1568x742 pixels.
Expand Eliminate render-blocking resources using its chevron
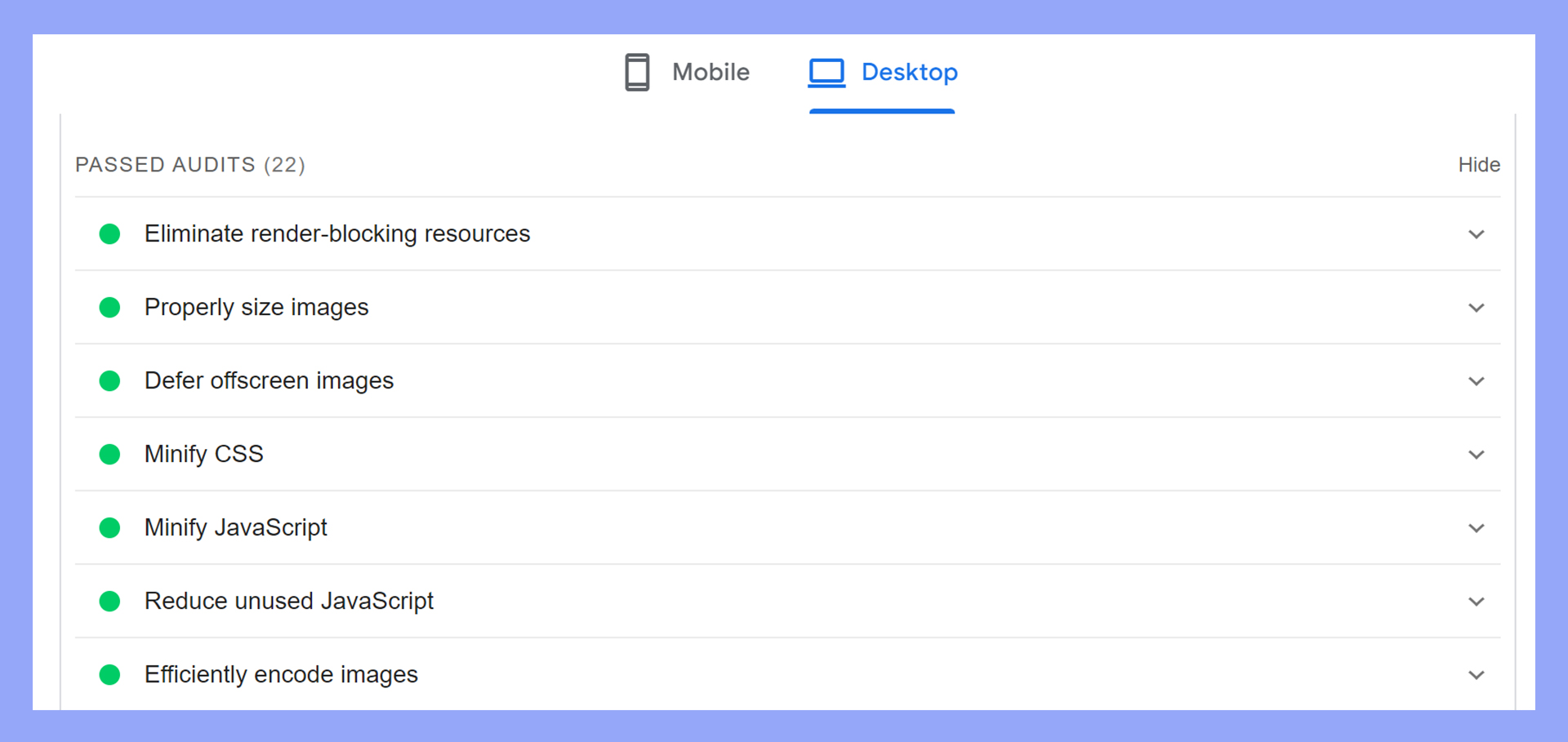pos(1476,234)
